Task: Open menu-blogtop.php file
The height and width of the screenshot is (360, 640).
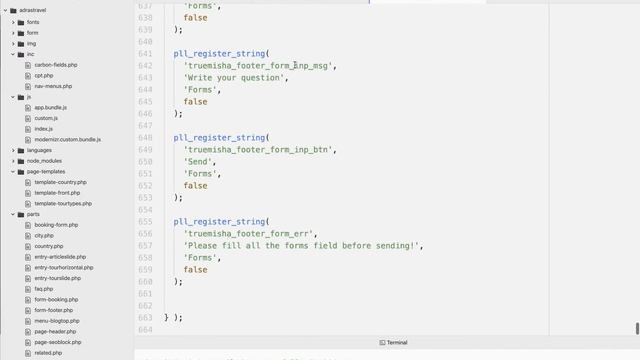Action: pyautogui.click(x=57, y=321)
